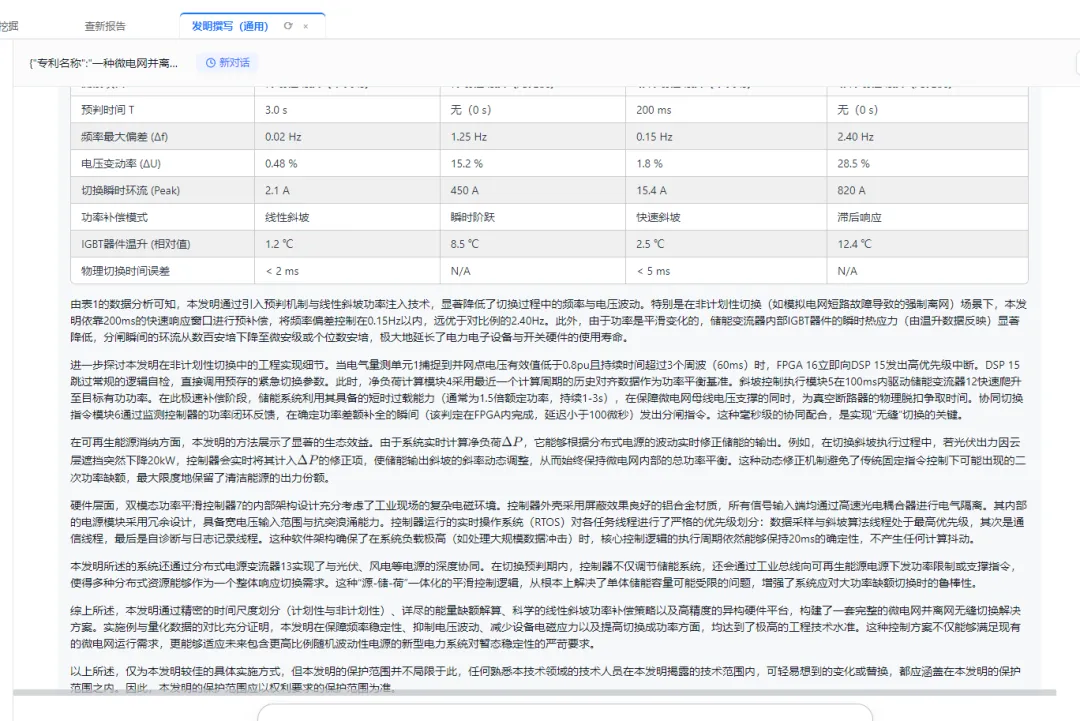Image resolution: width=1080 pixels, height=721 pixels.
Task: Click paragraph starting 以上所述，仅为本发明较佳的
Action: point(548,679)
